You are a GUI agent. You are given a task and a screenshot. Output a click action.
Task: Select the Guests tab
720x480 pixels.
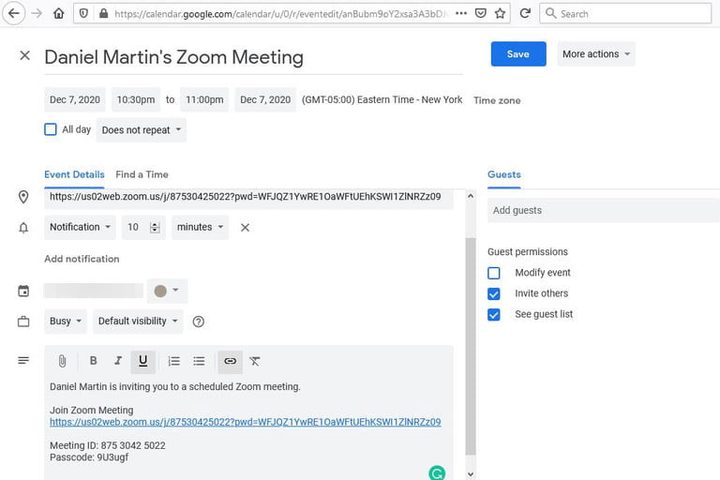(x=504, y=175)
